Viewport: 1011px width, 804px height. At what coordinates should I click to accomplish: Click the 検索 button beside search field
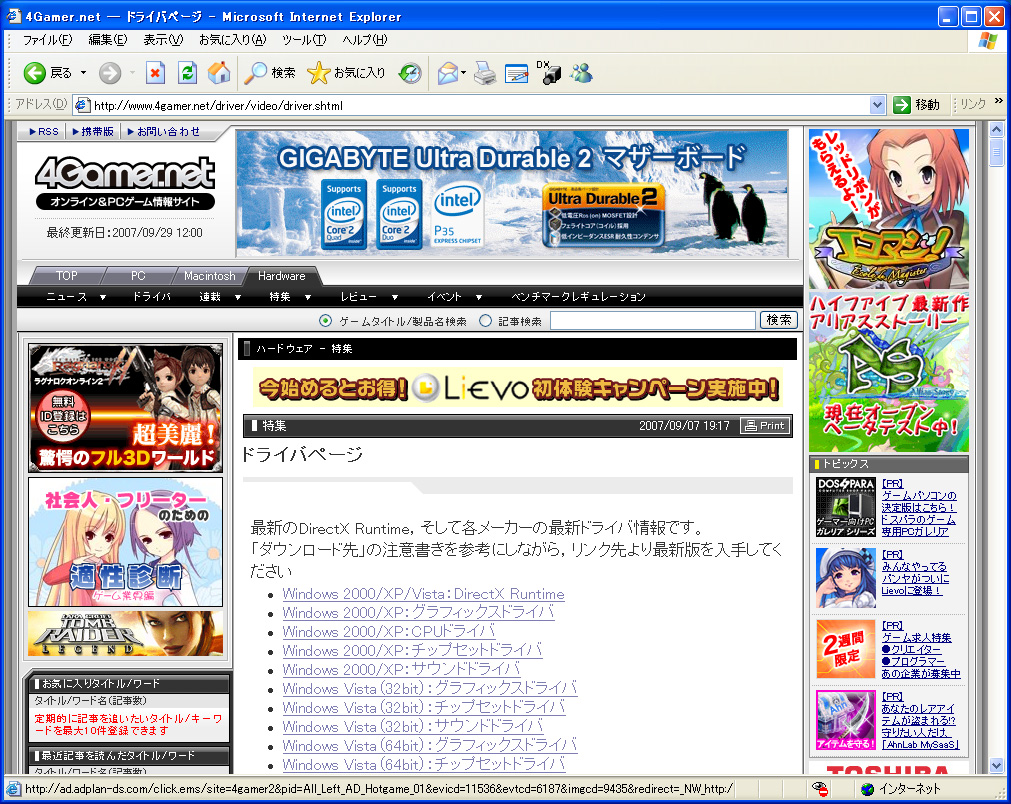point(779,320)
